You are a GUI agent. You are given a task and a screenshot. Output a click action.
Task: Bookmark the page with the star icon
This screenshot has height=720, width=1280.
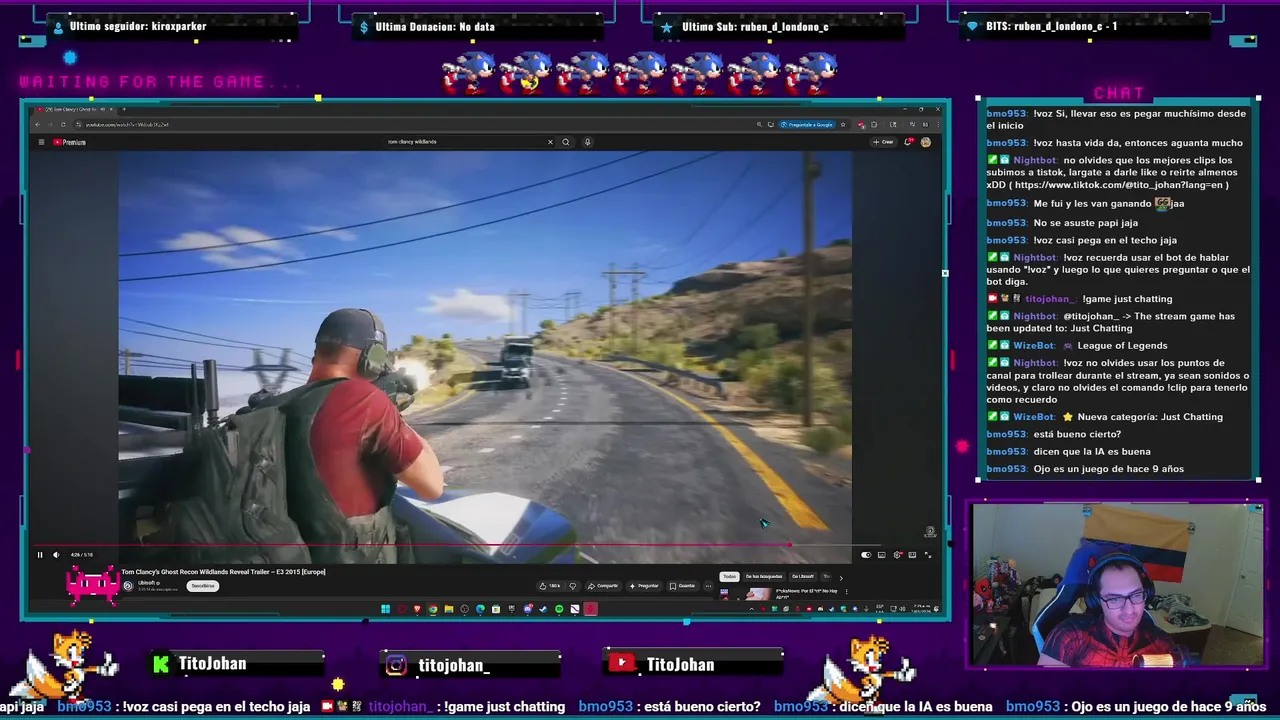click(x=843, y=125)
